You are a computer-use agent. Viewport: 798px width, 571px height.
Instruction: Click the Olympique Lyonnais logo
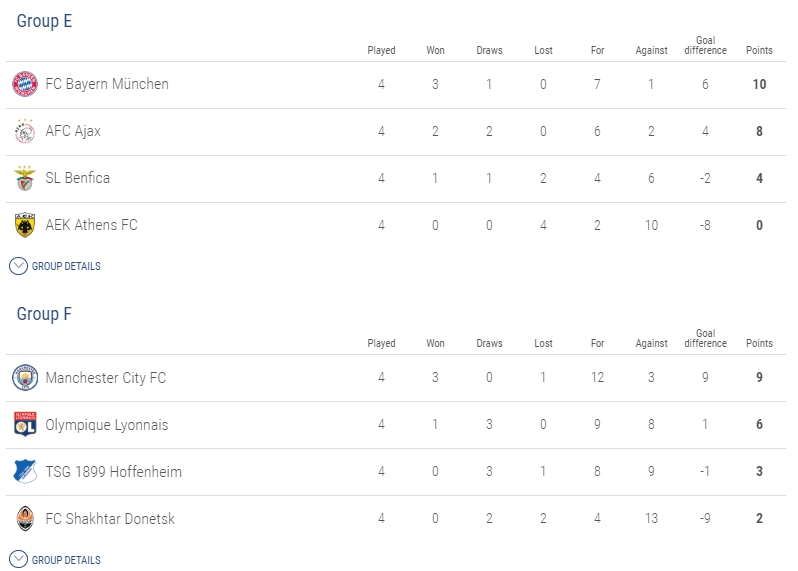[25, 425]
